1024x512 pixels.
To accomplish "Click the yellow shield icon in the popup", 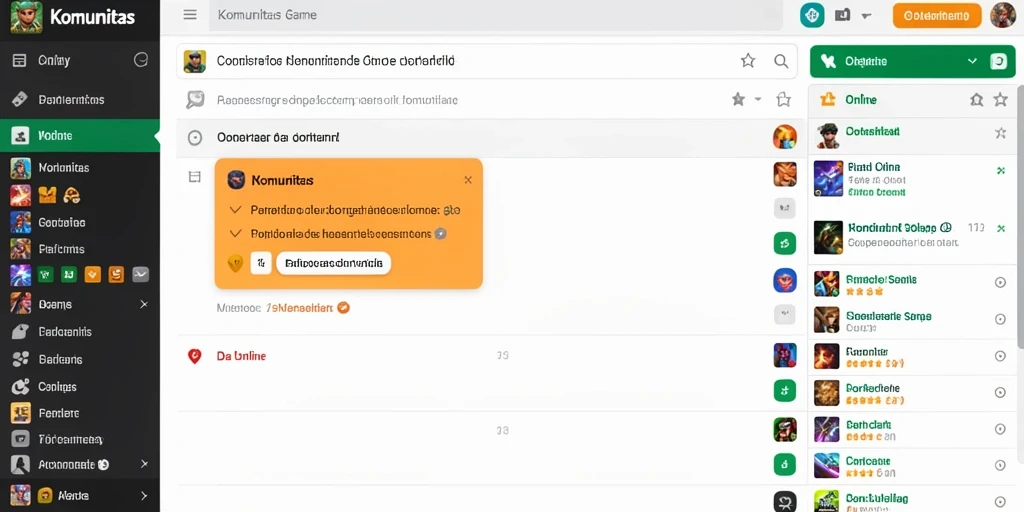I will pos(235,263).
